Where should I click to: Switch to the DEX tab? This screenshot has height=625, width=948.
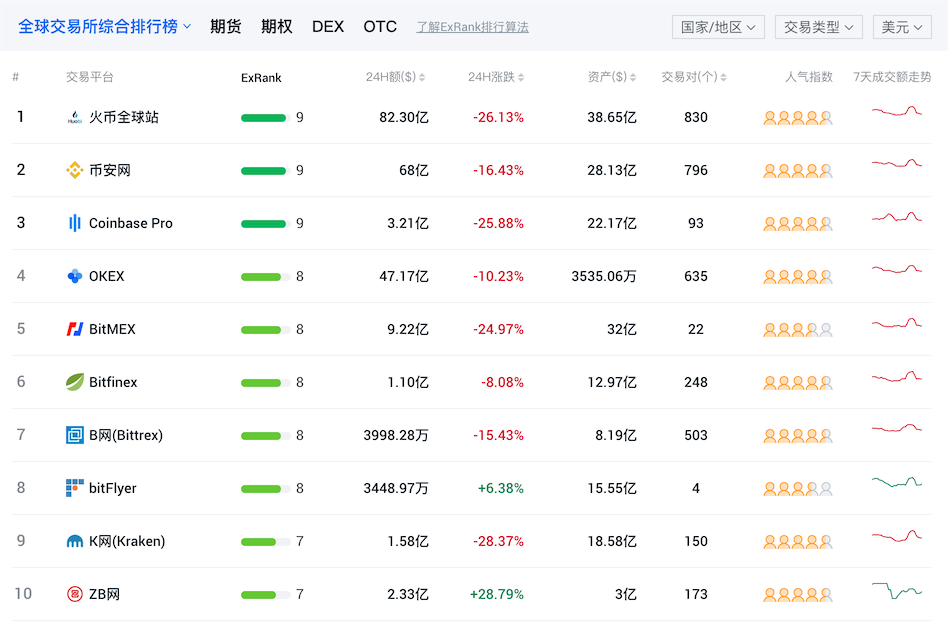point(328,27)
